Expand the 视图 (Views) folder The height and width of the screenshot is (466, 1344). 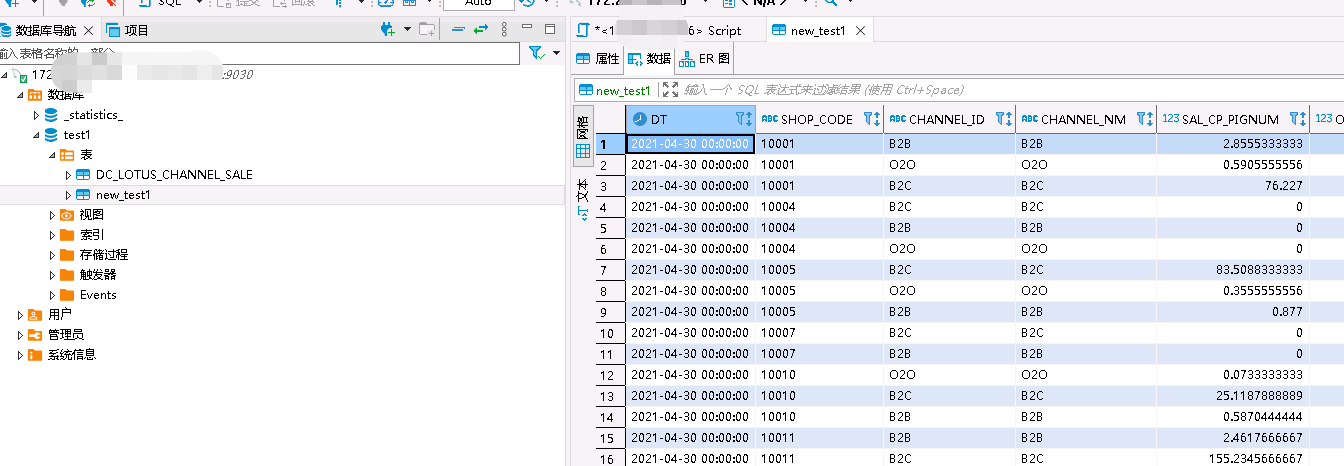point(53,215)
